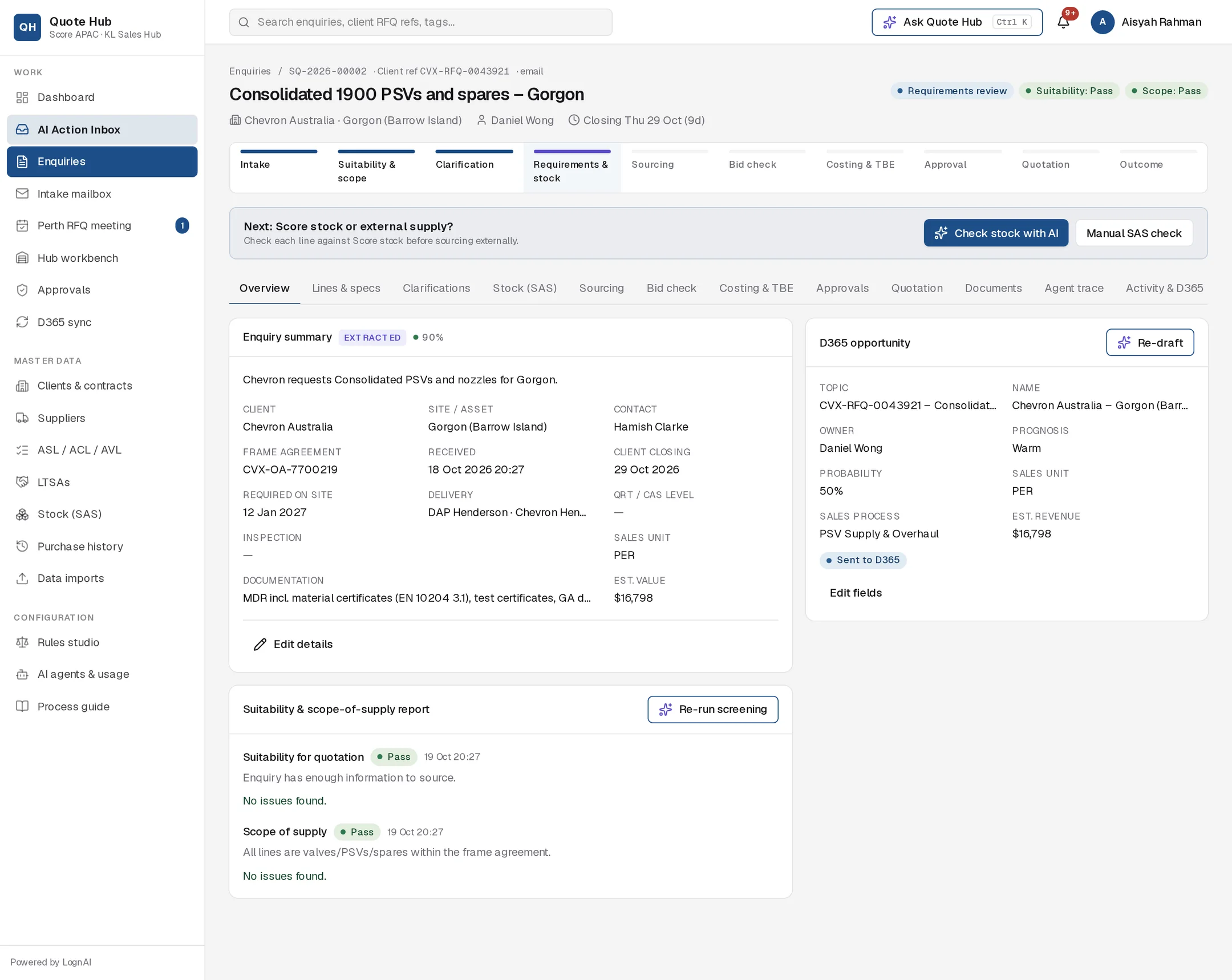Click Manual SAS check
The height and width of the screenshot is (980, 1232).
tap(1134, 233)
